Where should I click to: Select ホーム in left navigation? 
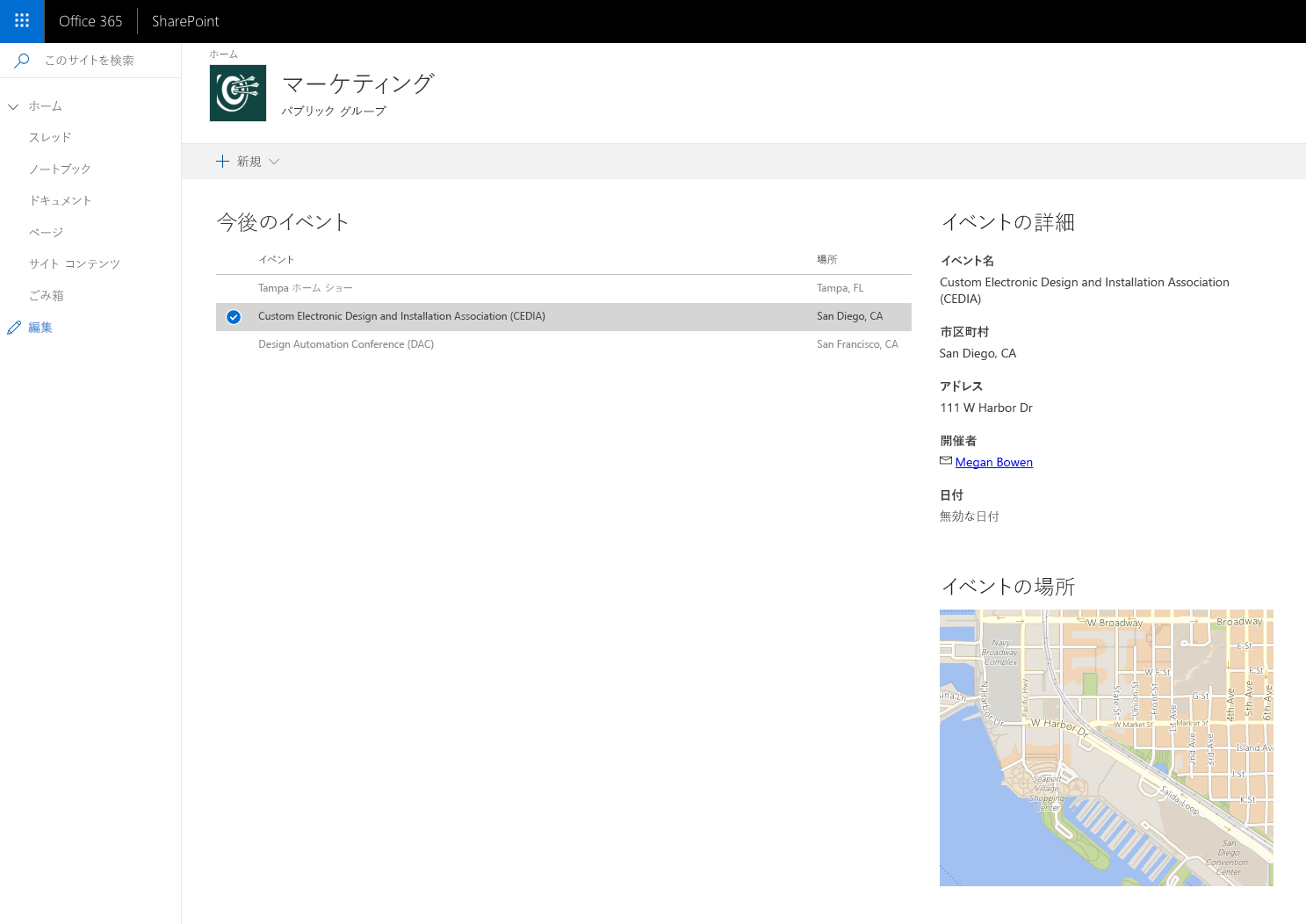46,106
